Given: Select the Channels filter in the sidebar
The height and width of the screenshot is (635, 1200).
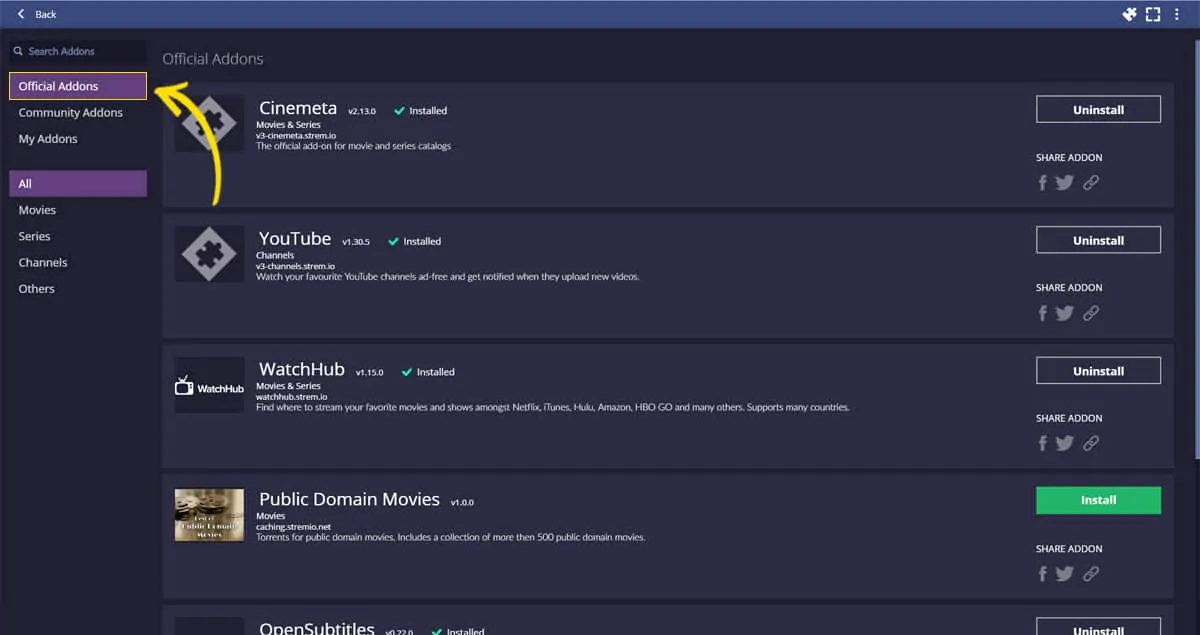Looking at the screenshot, I should 42,262.
